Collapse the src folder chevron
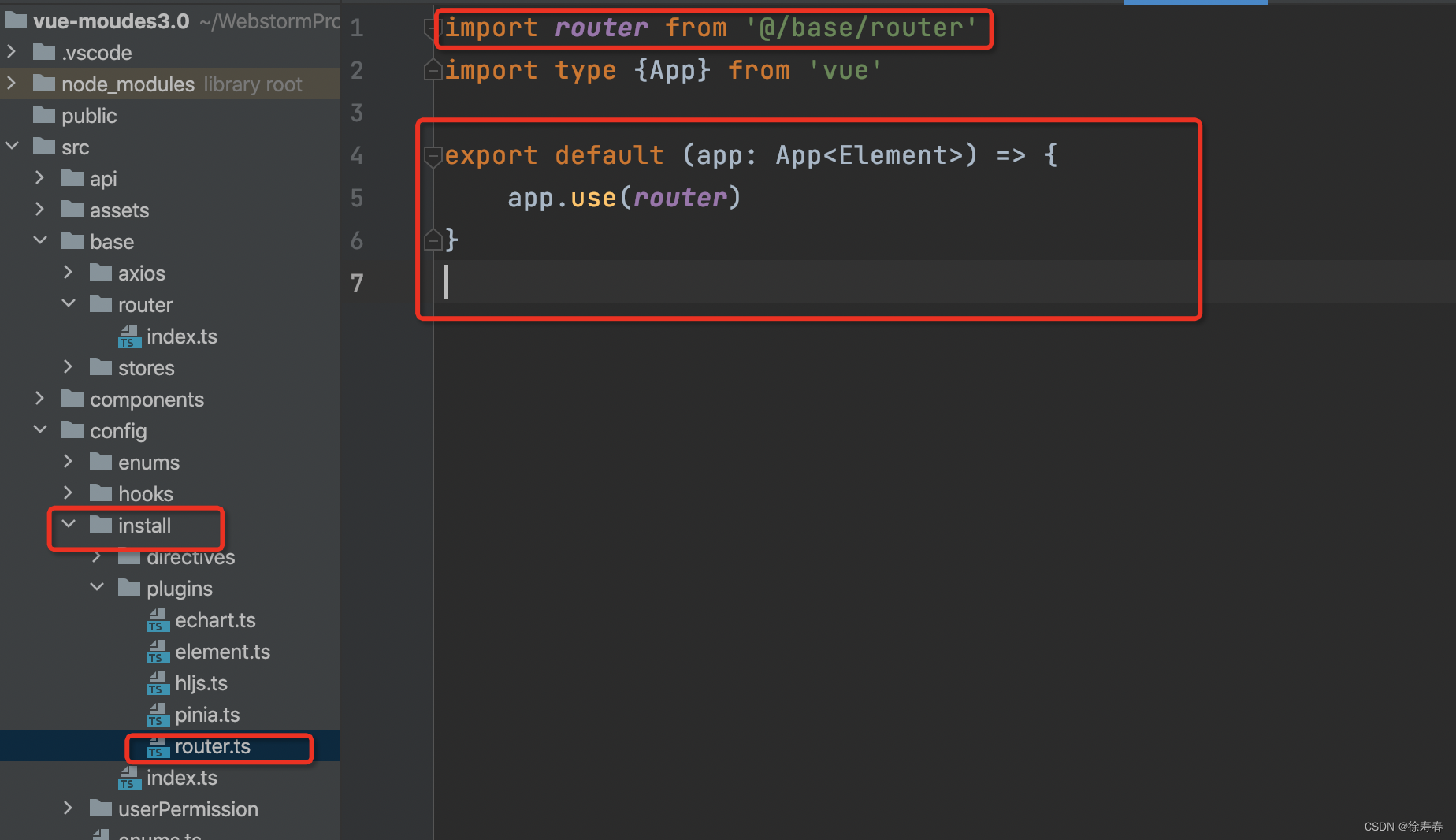 click(x=12, y=146)
